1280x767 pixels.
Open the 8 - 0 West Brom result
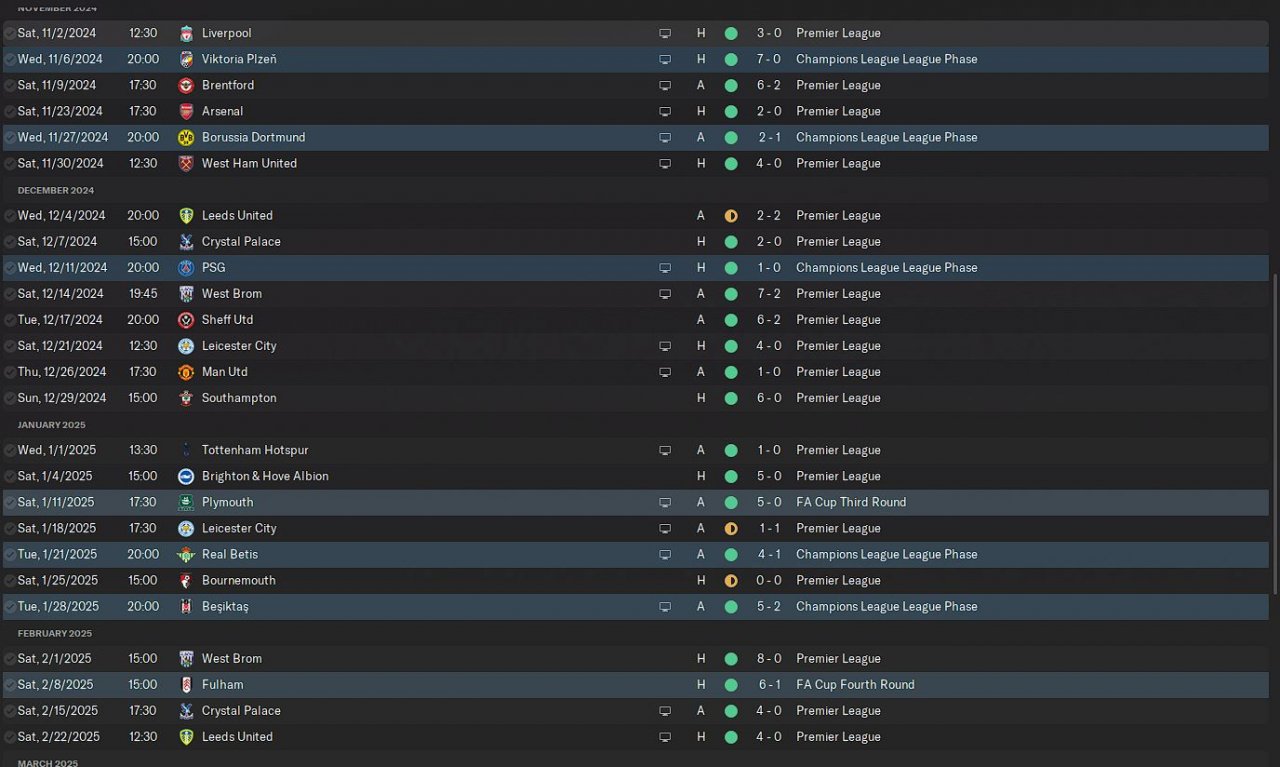point(769,659)
